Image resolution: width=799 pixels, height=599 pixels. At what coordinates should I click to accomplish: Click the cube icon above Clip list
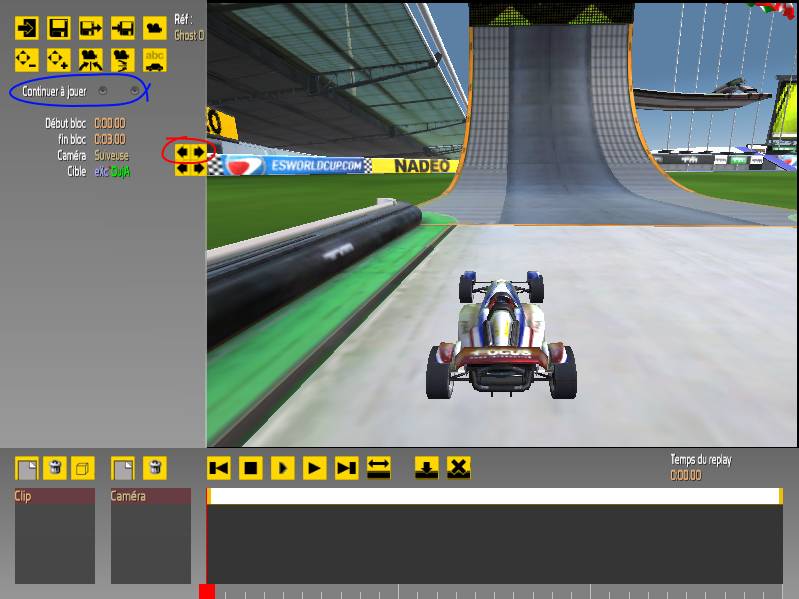pyautogui.click(x=83, y=468)
